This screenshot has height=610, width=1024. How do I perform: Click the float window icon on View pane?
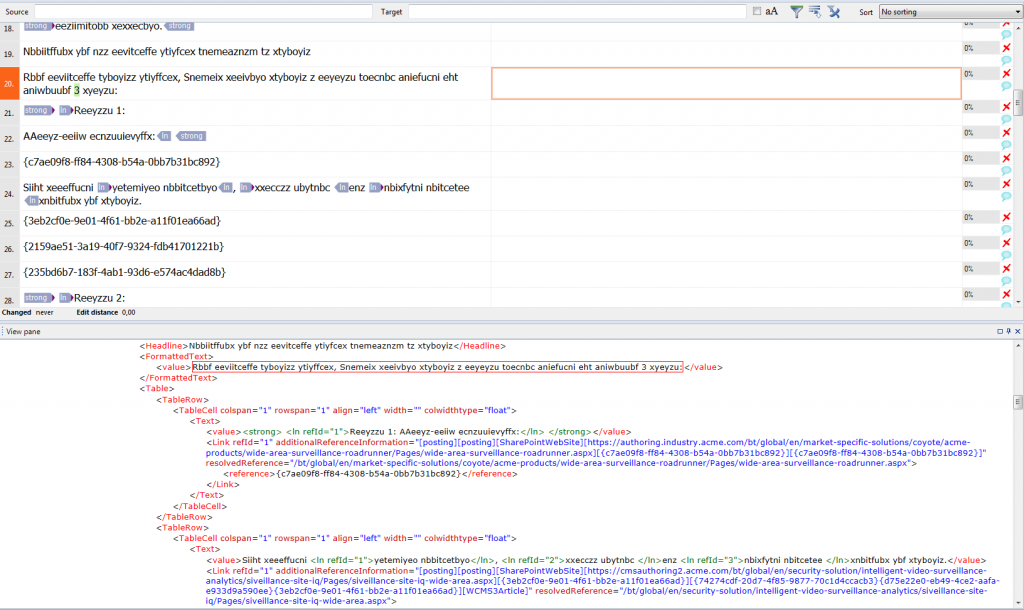point(999,331)
